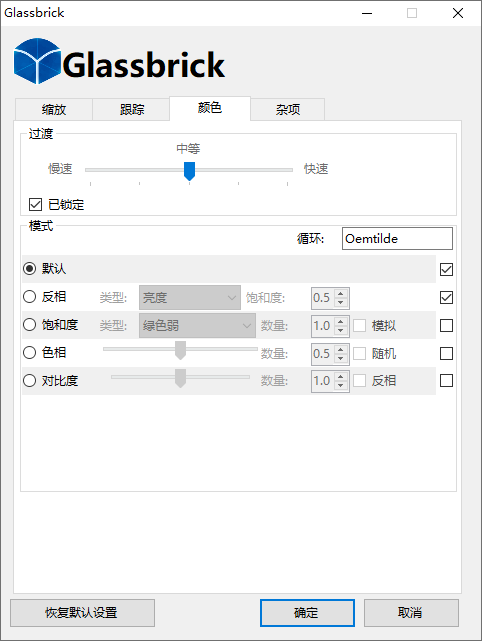Click the 反相 saturation value field 0.5
482x641 pixels.
click(x=323, y=298)
